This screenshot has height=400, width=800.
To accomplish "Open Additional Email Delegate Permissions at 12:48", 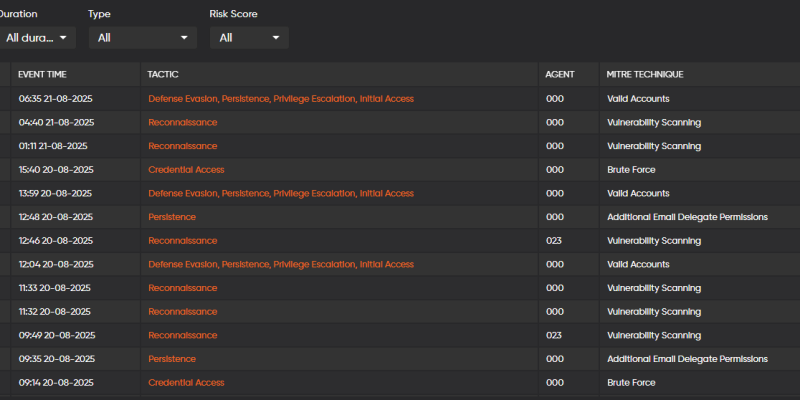I will tap(687, 217).
